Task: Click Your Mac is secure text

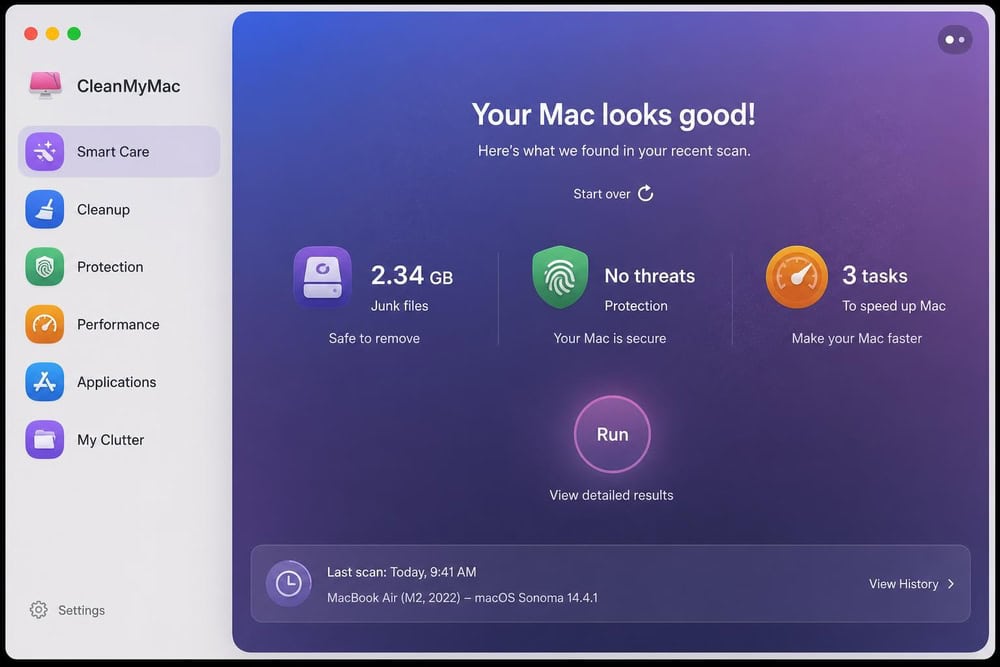Action: click(x=610, y=339)
